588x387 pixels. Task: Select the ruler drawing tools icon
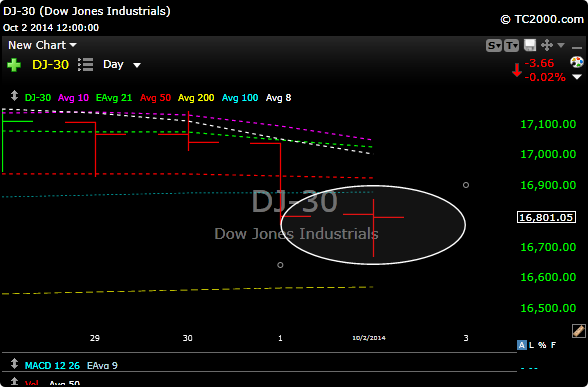[x=579, y=331]
